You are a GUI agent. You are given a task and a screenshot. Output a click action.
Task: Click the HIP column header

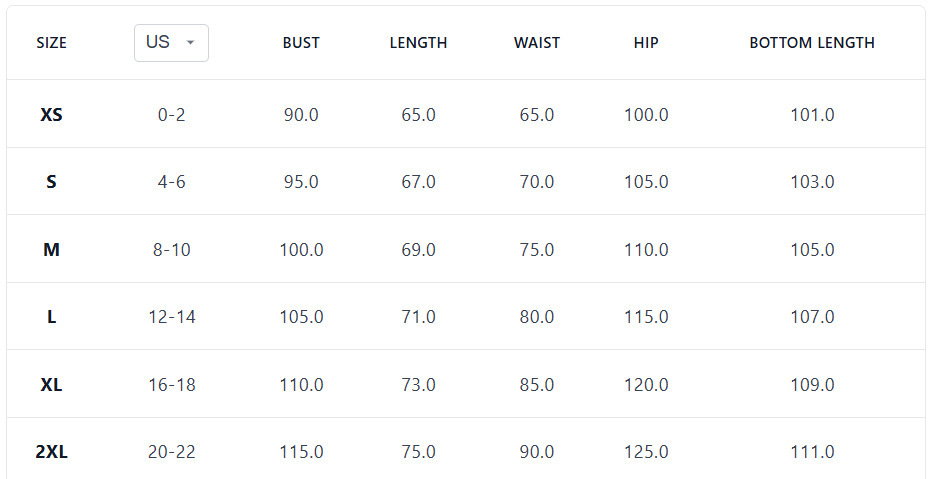tap(646, 43)
